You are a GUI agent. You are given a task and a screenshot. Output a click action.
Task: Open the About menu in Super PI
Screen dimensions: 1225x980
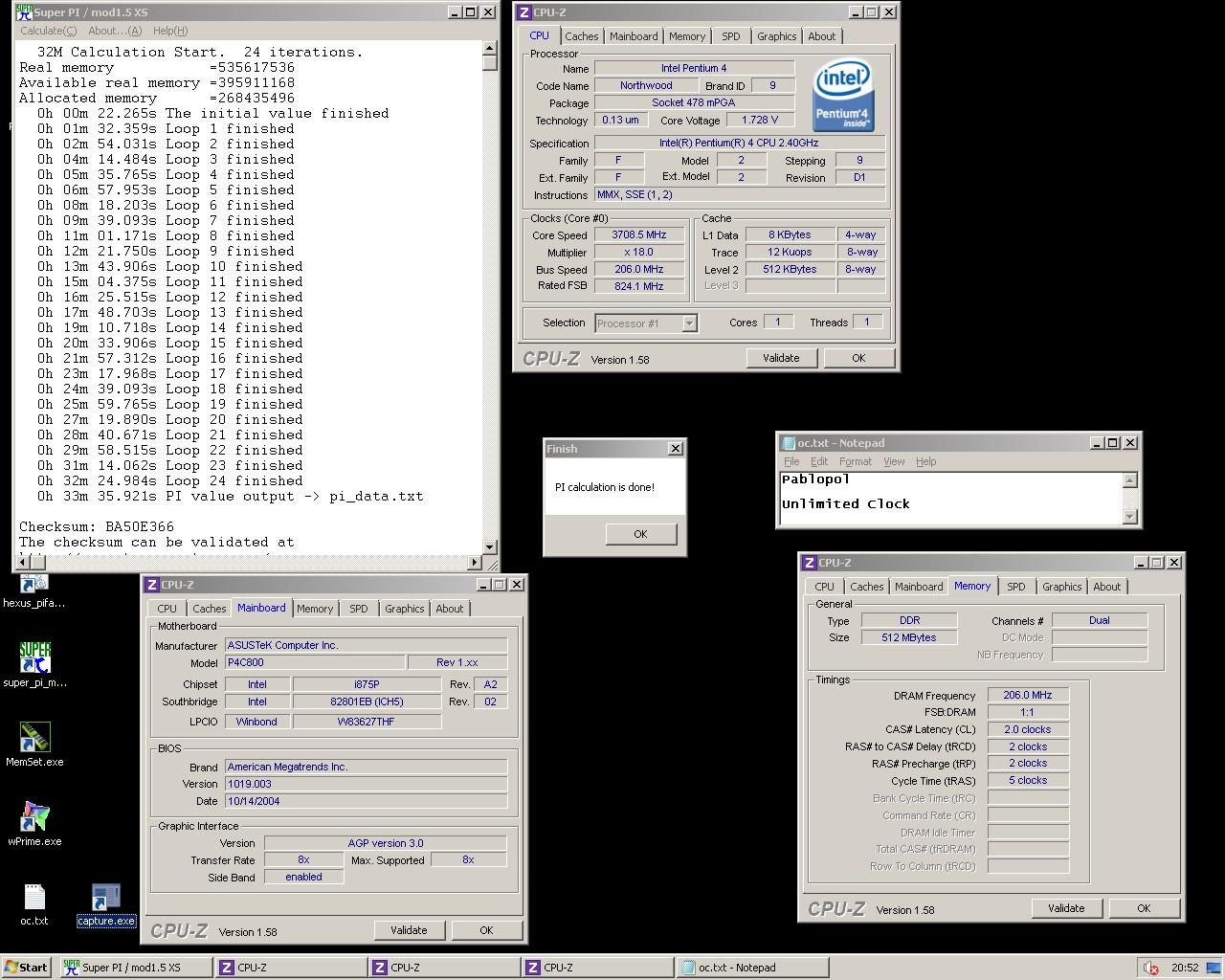click(x=115, y=31)
